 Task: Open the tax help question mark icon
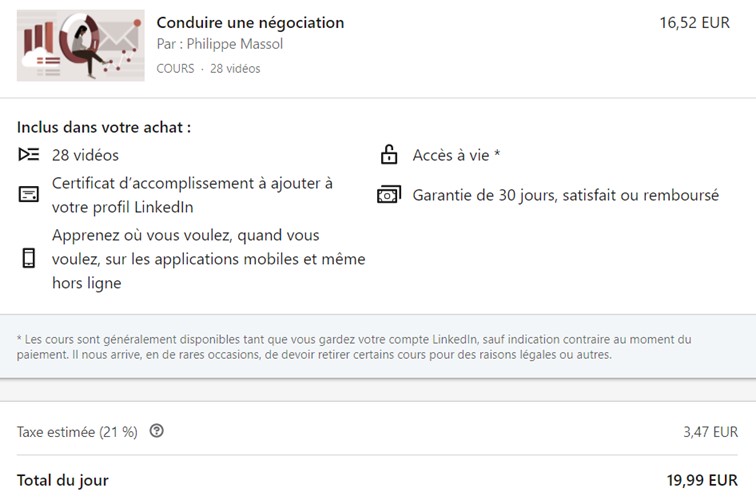(156, 431)
